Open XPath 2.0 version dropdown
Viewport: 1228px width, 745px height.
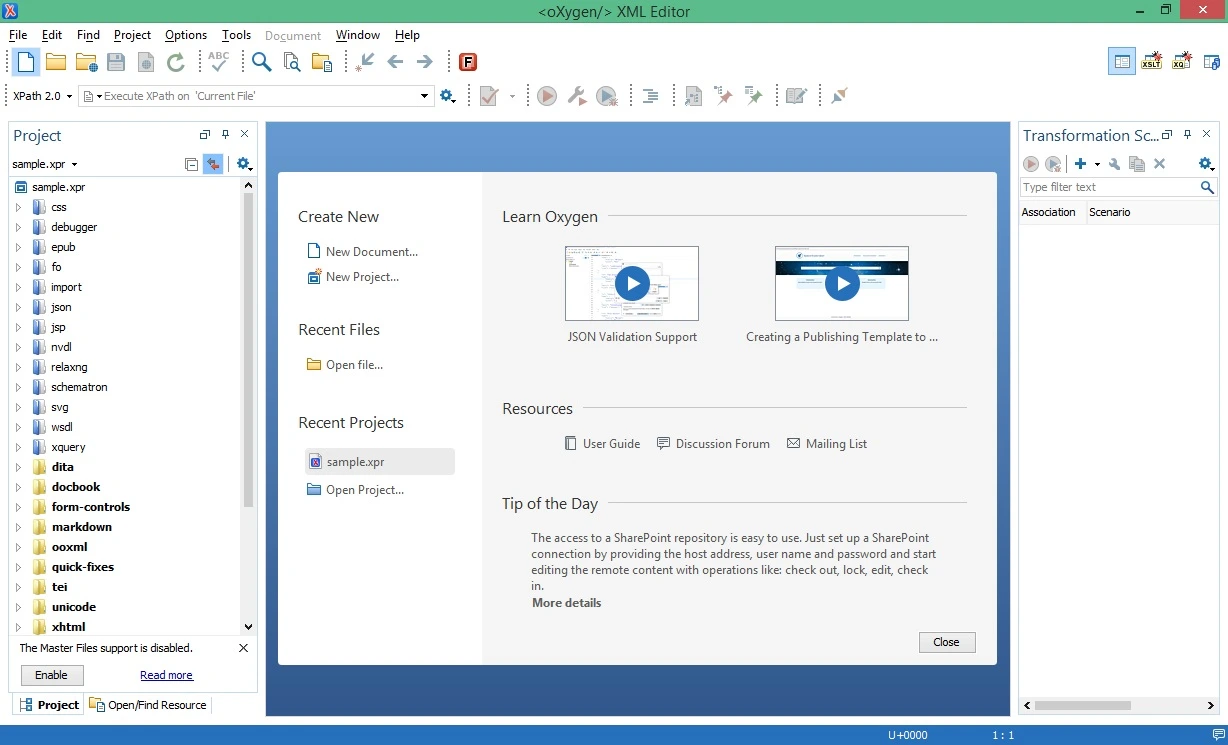[x=43, y=96]
